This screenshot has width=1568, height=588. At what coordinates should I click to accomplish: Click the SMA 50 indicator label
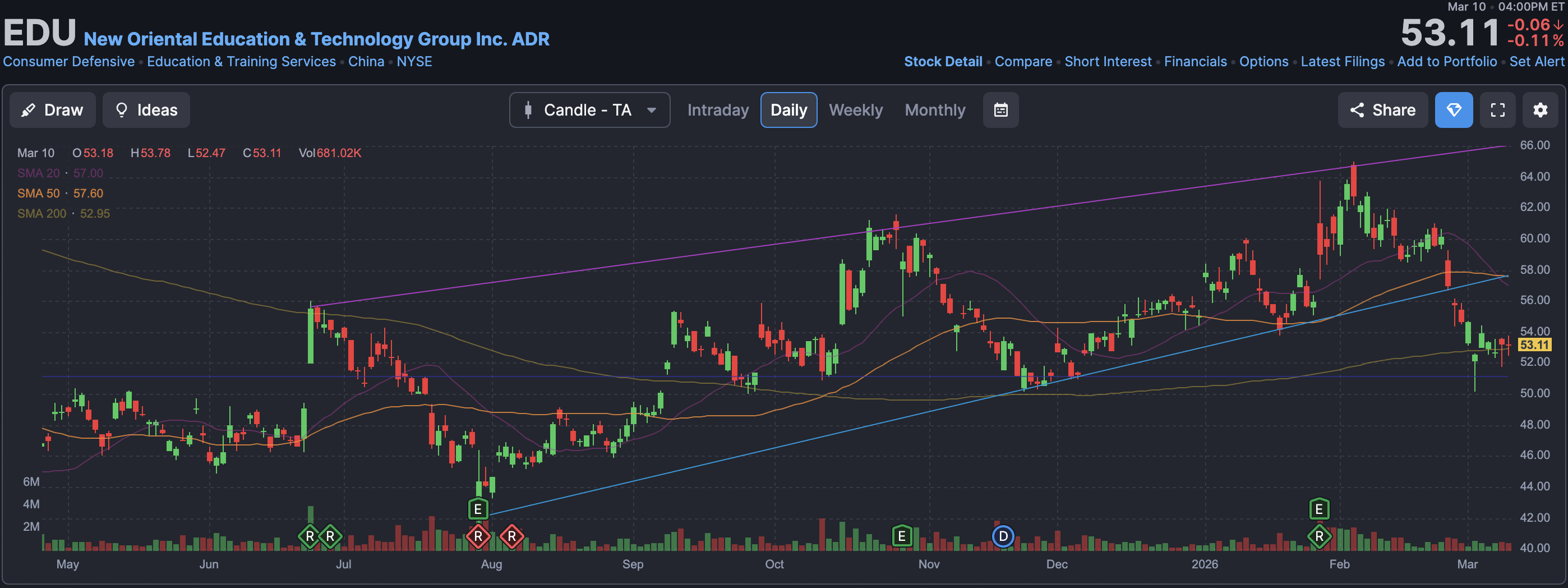[x=38, y=193]
